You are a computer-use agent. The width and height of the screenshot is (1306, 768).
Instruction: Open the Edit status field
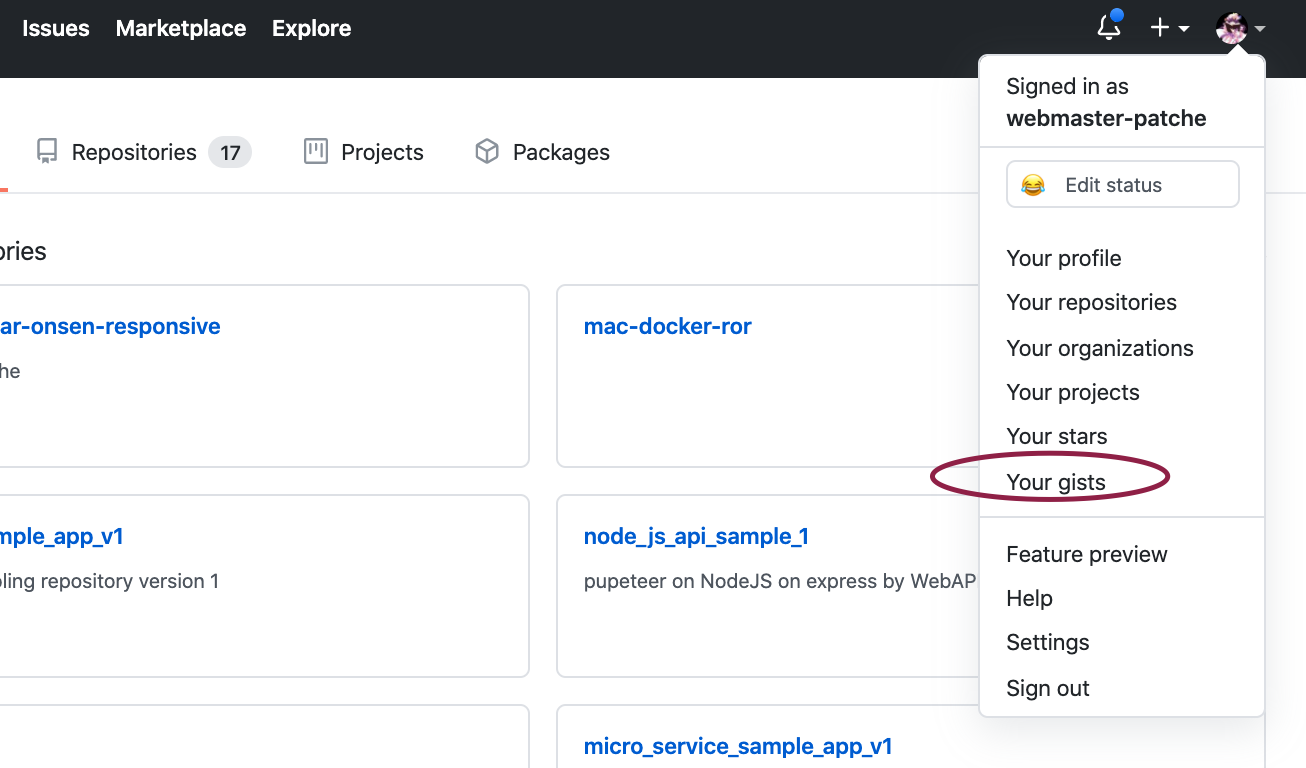click(1122, 185)
